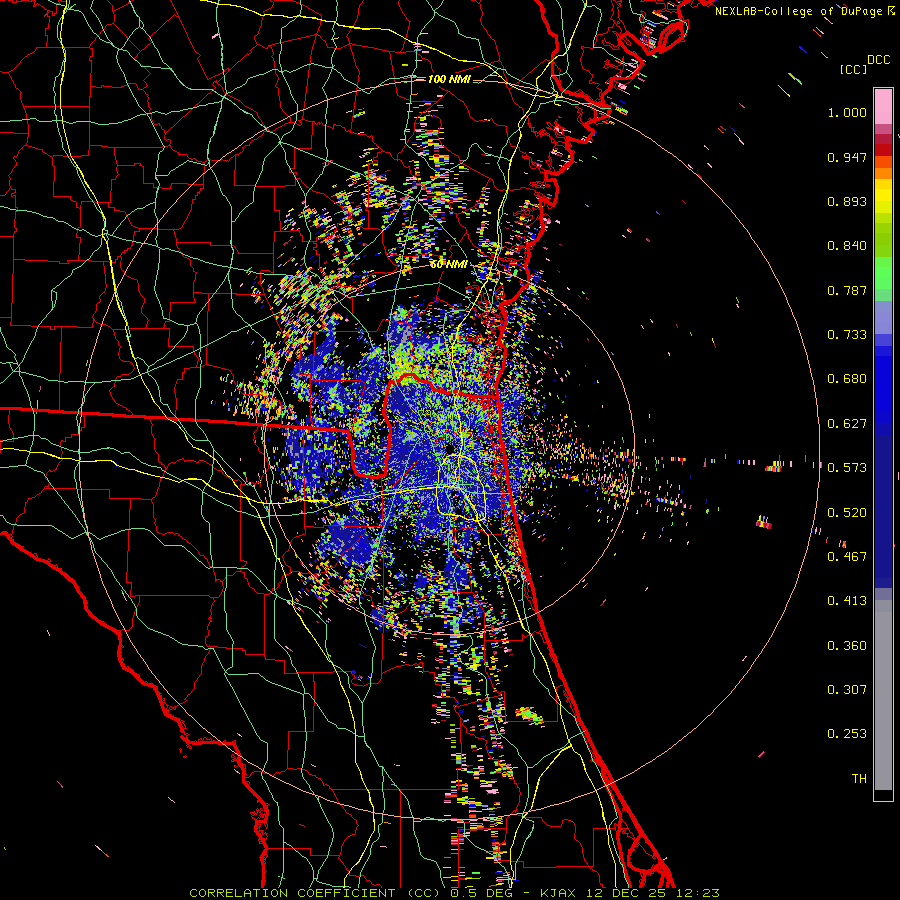Click the DCC product label above the legend

tap(879, 60)
